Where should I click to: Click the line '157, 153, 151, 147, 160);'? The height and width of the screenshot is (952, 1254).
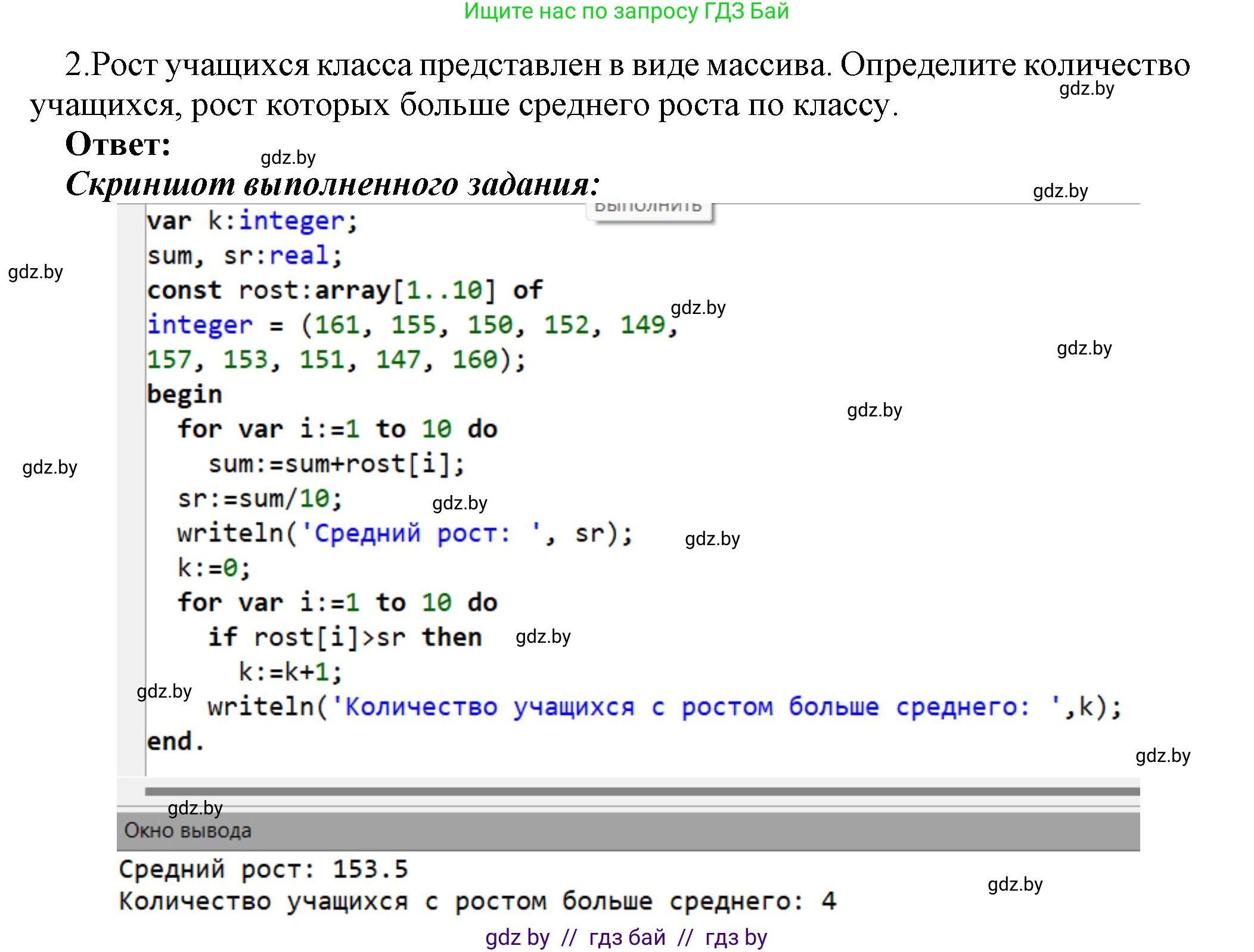tap(336, 360)
